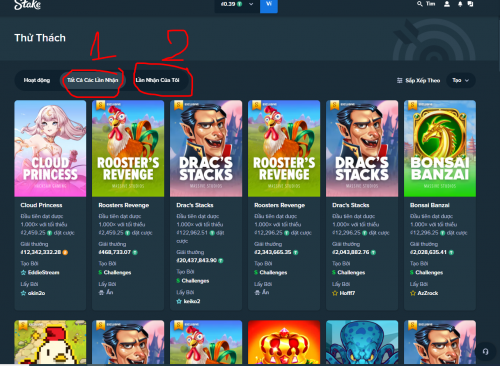Open the Tìm search

pos(426,4)
